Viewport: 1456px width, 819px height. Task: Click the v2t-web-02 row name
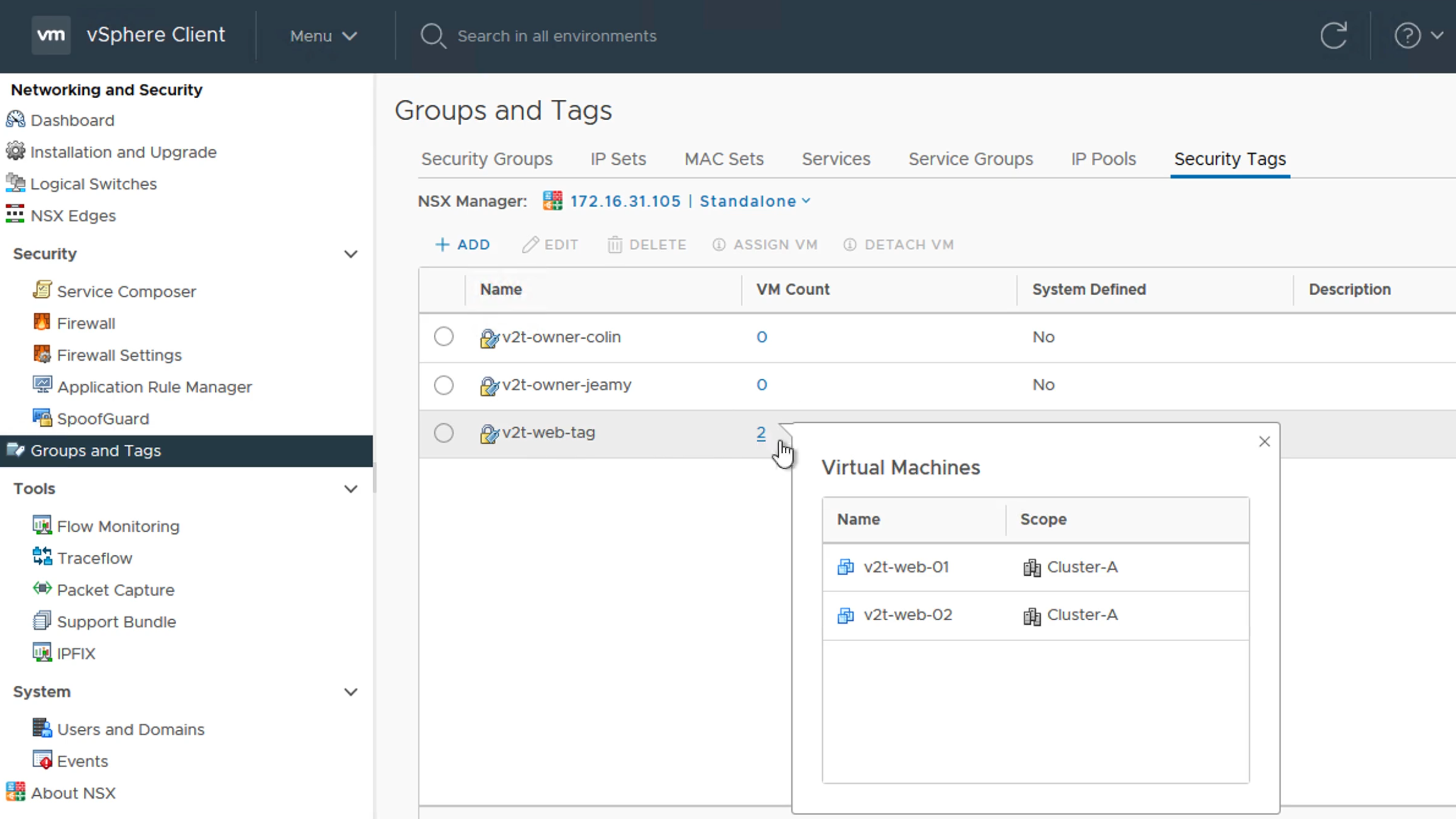907,615
